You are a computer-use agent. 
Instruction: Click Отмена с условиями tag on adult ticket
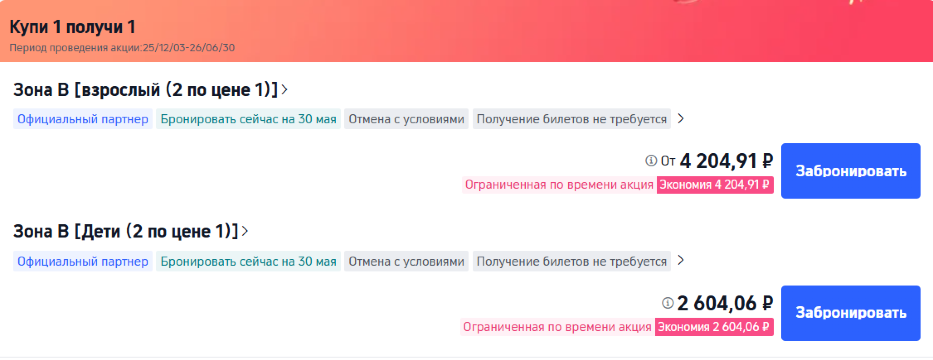[406, 119]
